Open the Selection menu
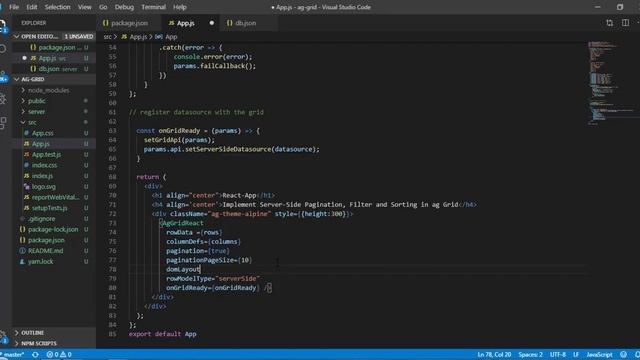 pos(57,7)
